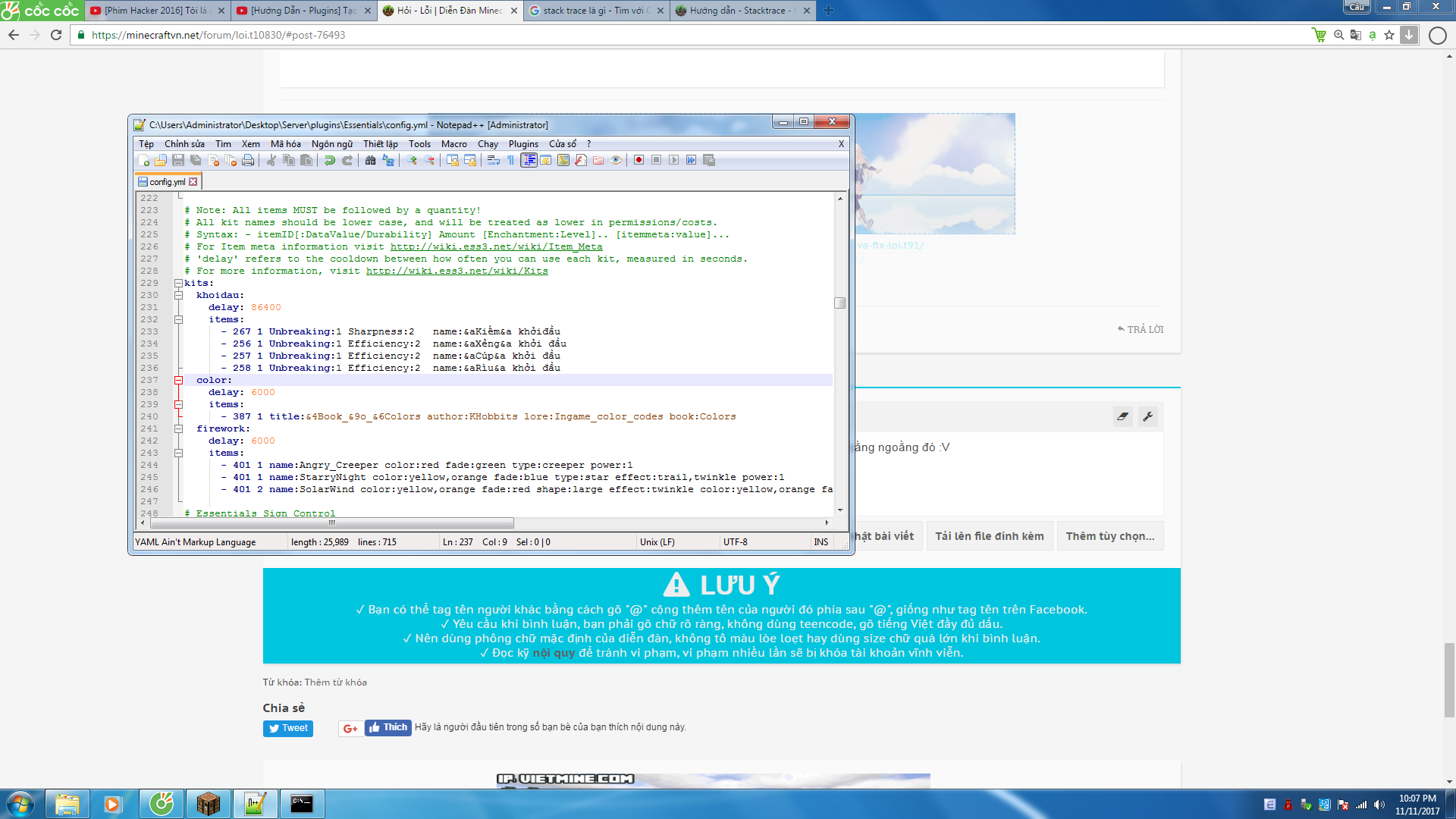1456x819 pixels.
Task: Toggle the Show all characters pilcrow icon
Action: (x=511, y=160)
